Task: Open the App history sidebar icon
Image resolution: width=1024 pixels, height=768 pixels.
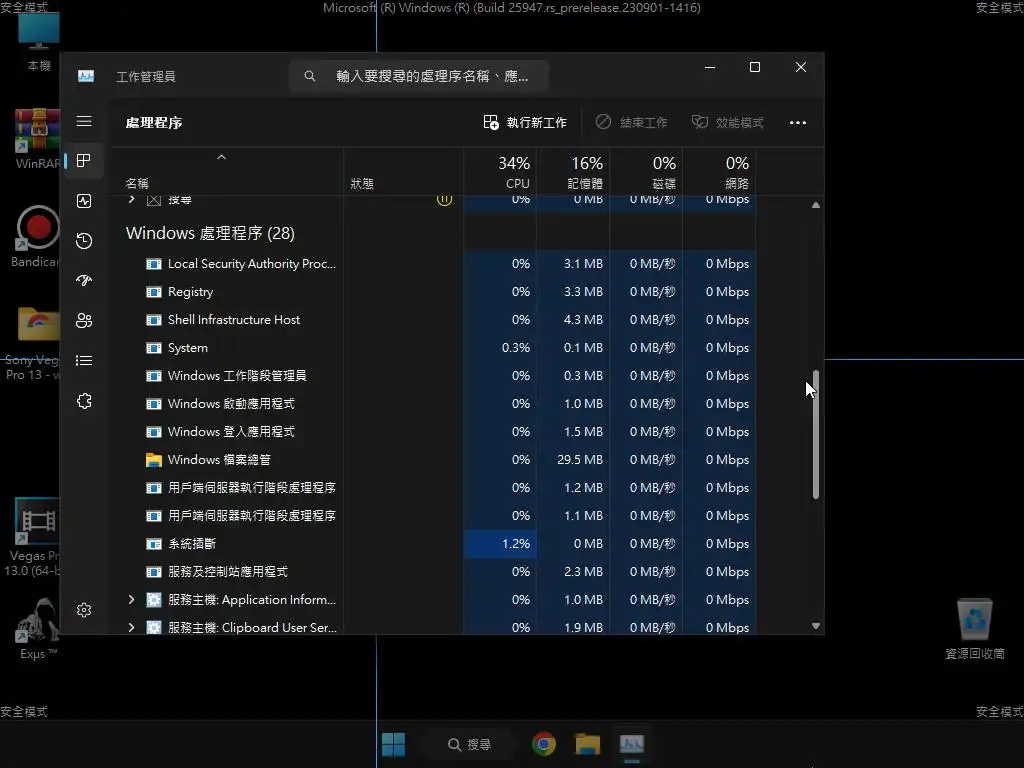Action: [84, 241]
